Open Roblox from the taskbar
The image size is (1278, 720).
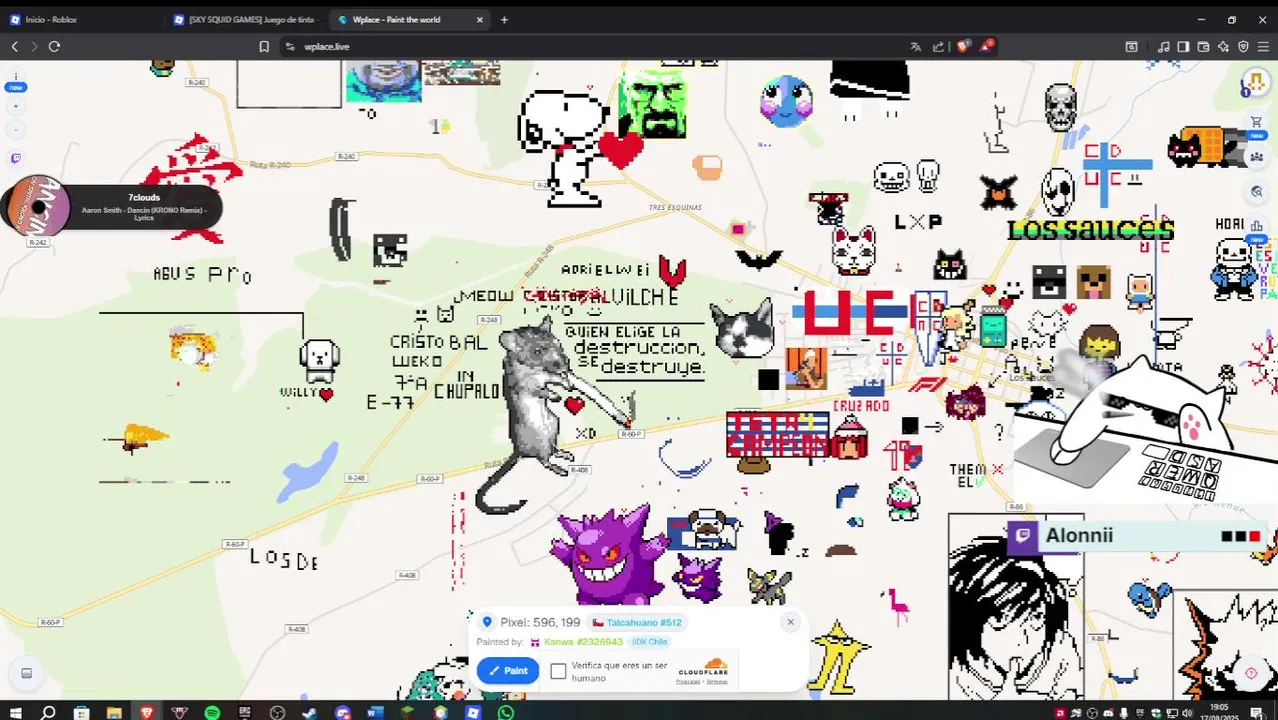[x=472, y=712]
